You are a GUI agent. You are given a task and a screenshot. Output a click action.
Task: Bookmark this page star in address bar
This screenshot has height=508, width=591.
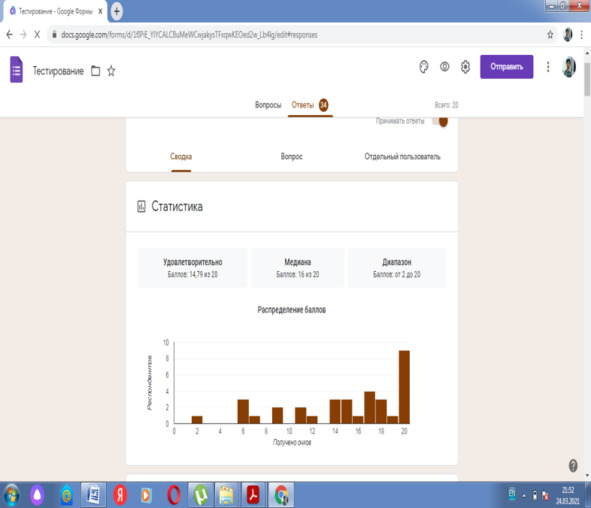550,35
